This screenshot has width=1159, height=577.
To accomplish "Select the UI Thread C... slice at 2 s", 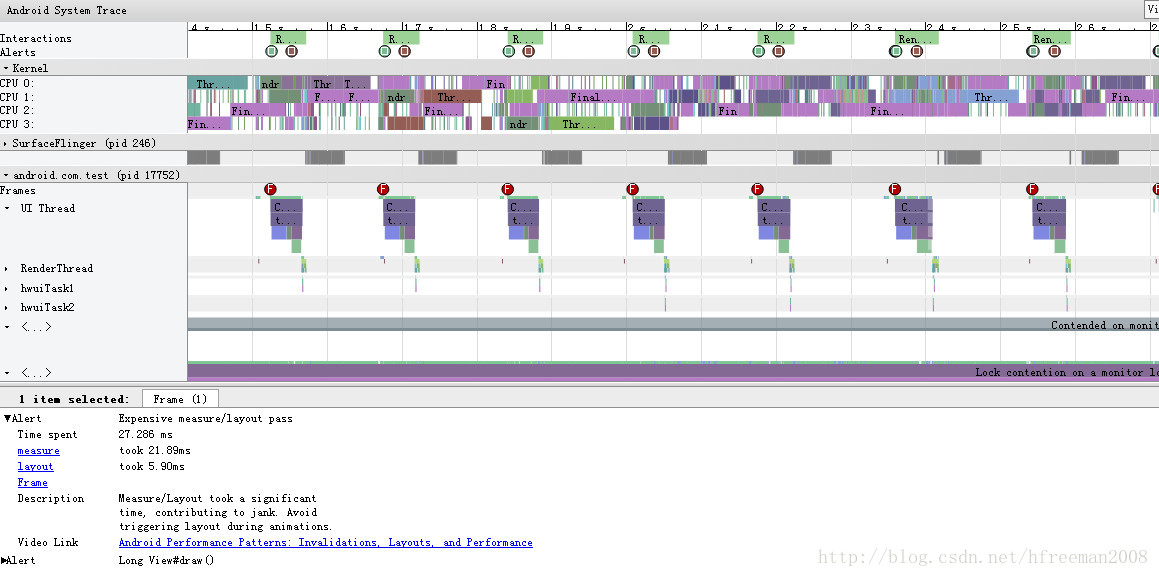I will [x=649, y=207].
